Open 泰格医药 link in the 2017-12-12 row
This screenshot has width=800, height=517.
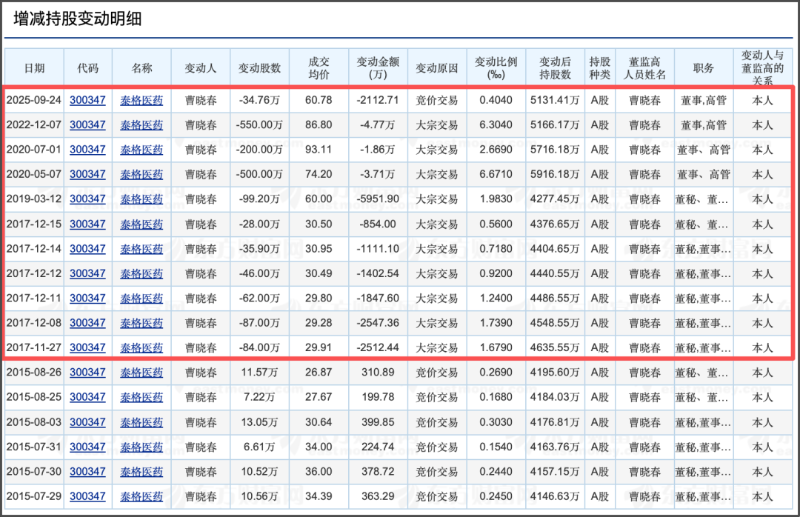click(142, 274)
